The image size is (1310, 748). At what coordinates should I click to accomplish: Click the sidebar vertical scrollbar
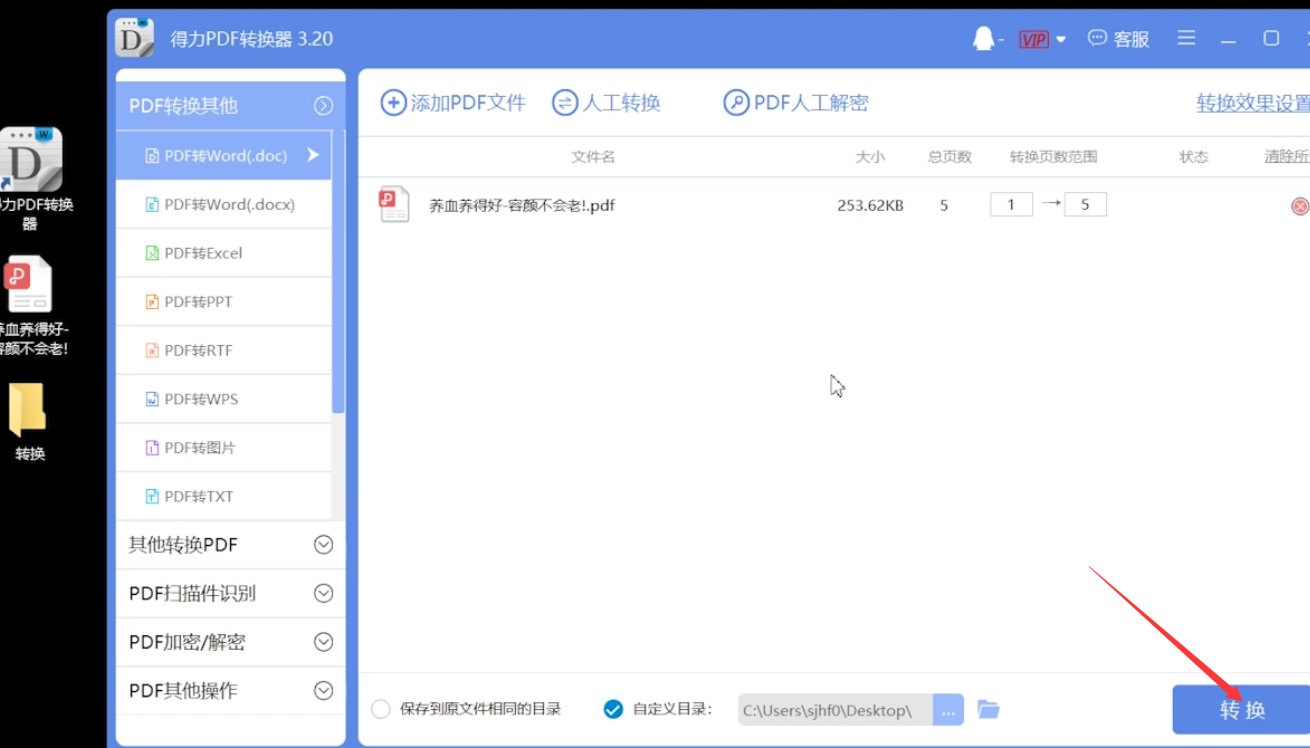click(x=339, y=272)
